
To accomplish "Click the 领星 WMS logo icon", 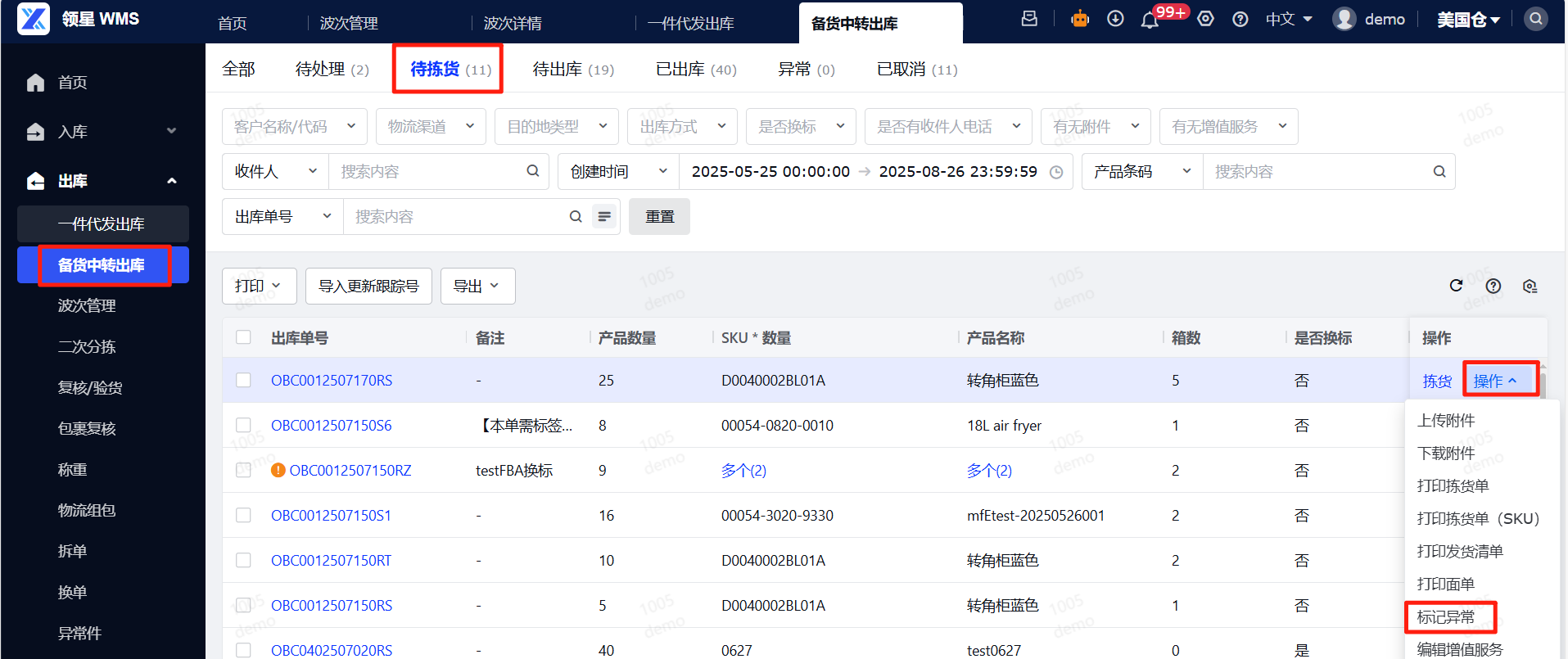I will [34, 19].
